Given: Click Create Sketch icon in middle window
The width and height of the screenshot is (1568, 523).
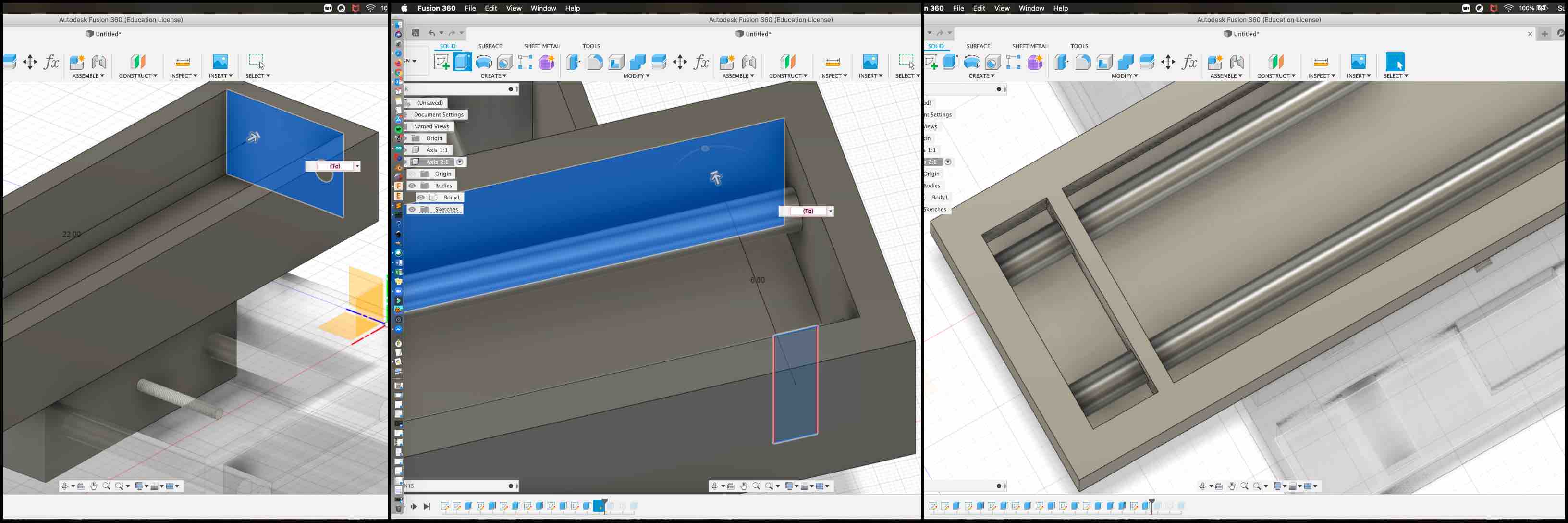Looking at the screenshot, I should pyautogui.click(x=441, y=62).
